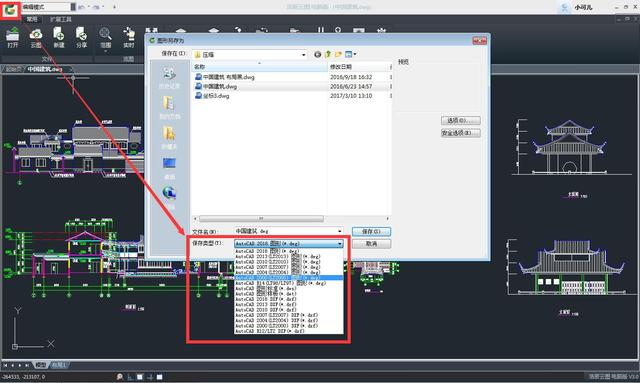Choose AutoCAD 2004 (LT2004) DXF option
Viewport: 640px width, 383px height.
pyautogui.click(x=289, y=320)
